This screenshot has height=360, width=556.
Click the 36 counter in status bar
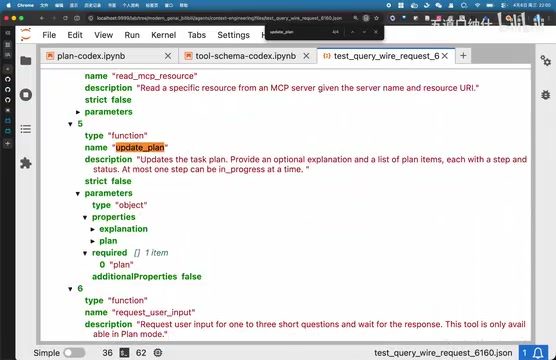pyautogui.click(x=107, y=353)
